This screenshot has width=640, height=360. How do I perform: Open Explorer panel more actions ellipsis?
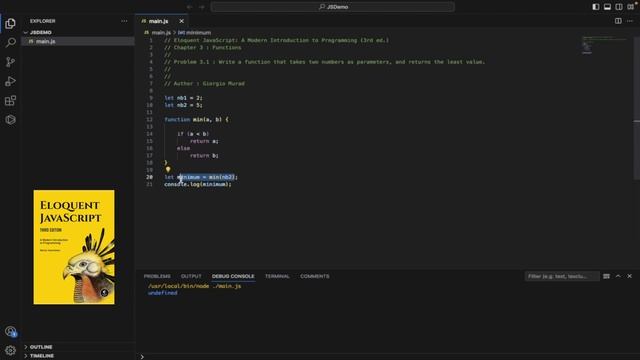click(124, 21)
